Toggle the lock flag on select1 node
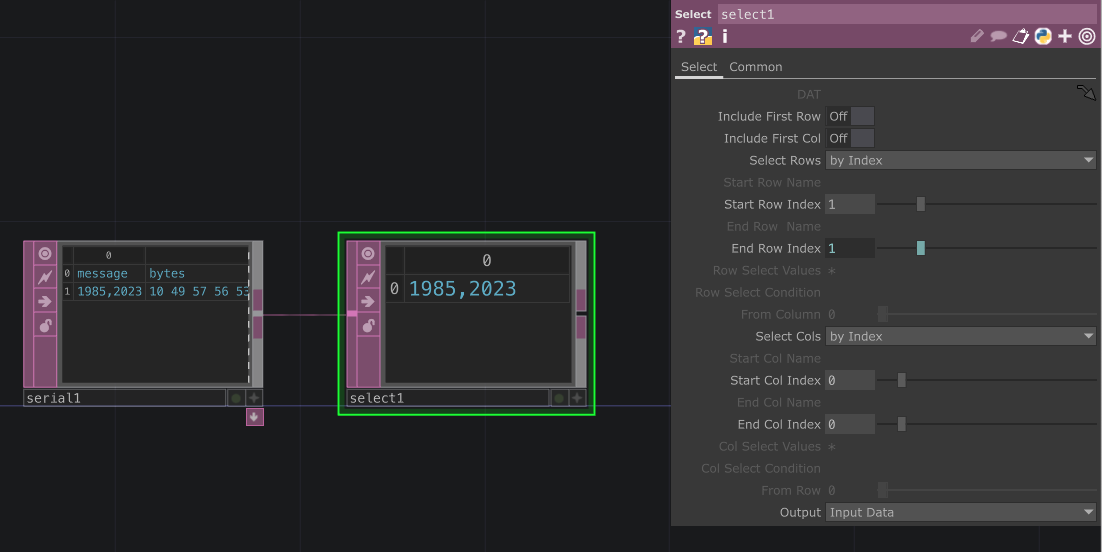 tap(368, 326)
